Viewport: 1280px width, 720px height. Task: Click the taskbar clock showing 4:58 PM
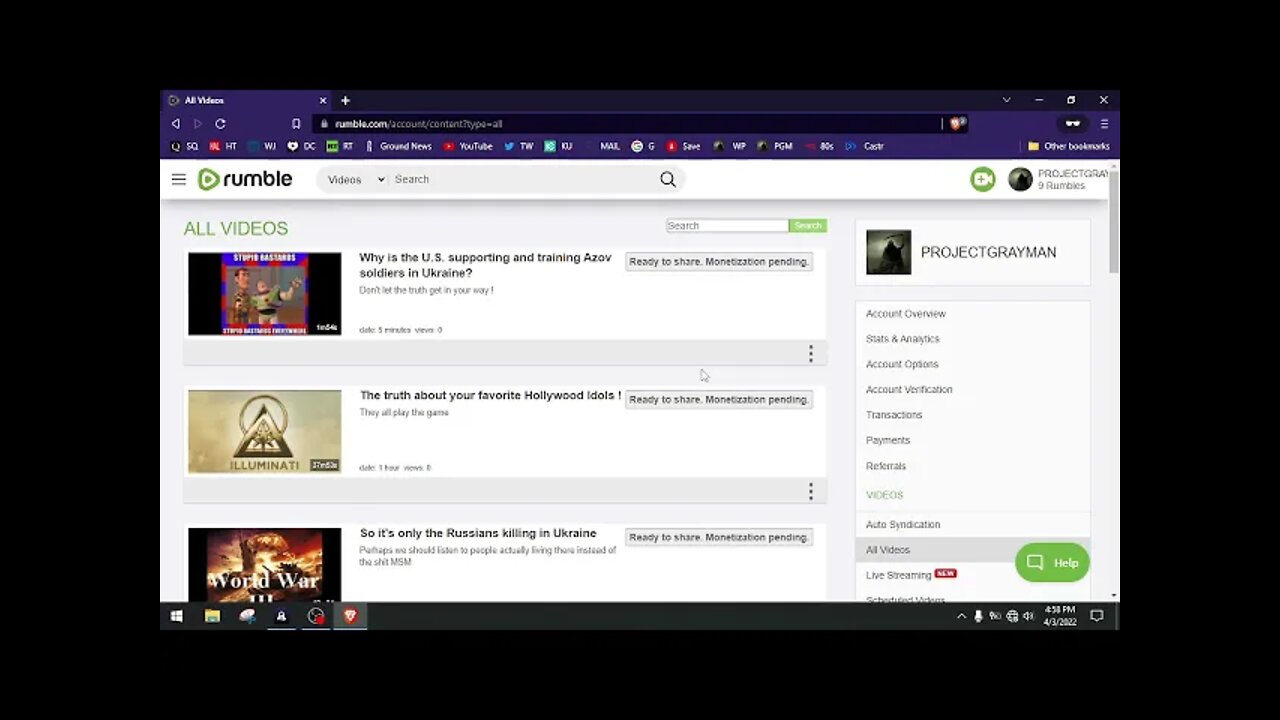coord(1060,616)
